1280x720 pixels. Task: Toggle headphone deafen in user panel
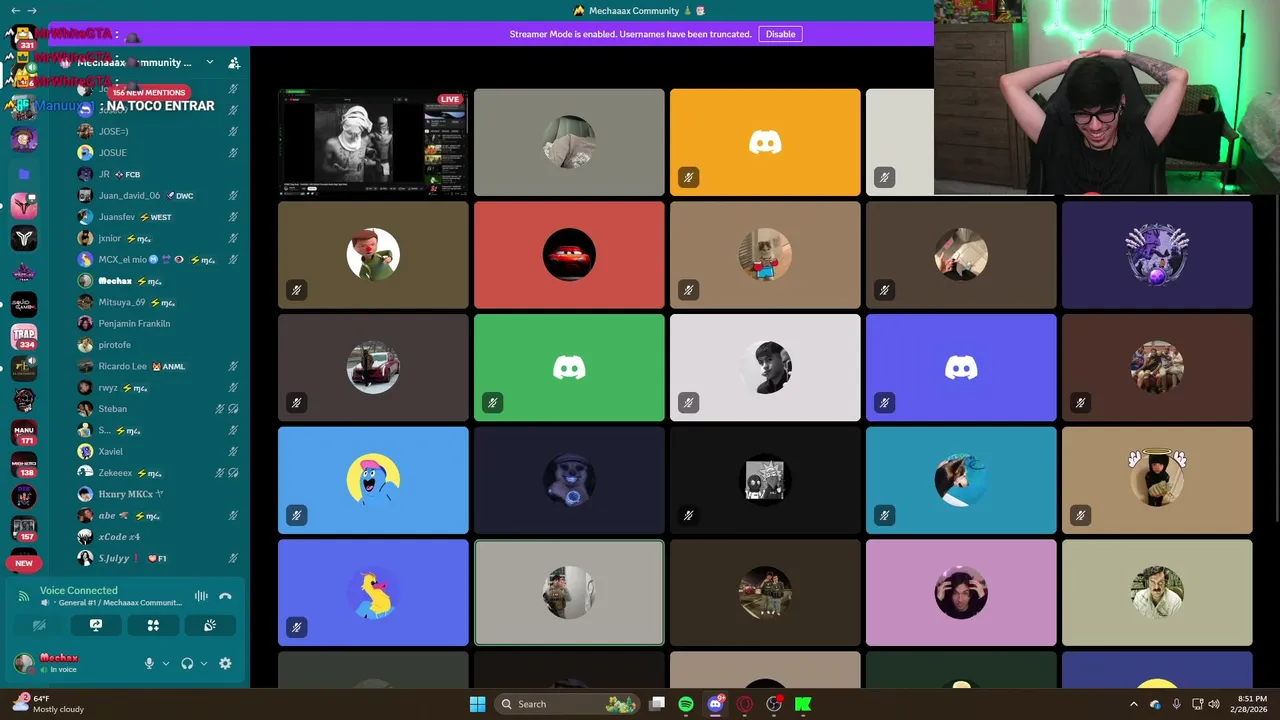point(187,663)
